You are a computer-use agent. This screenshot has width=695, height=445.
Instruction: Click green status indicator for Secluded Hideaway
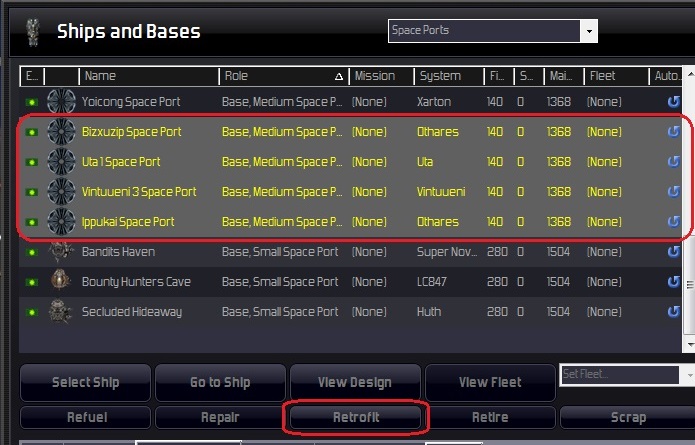[x=32, y=312]
